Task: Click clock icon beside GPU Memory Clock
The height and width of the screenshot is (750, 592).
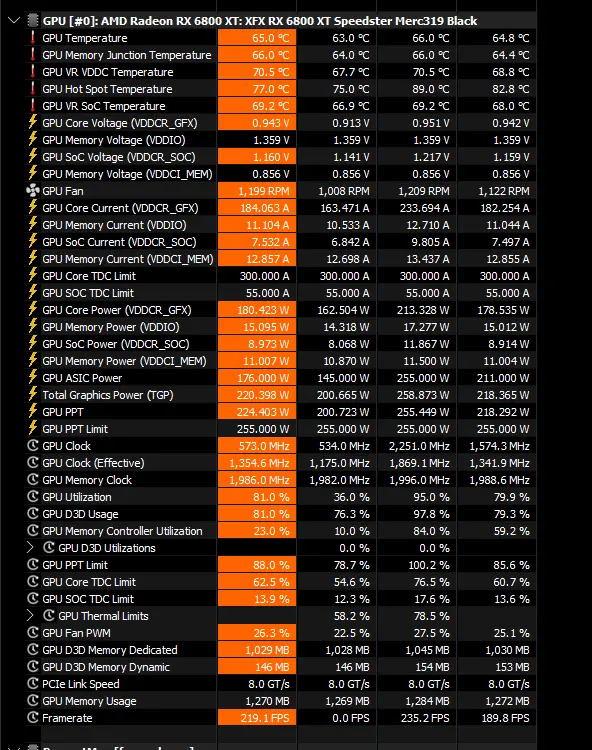Action: tap(33, 479)
